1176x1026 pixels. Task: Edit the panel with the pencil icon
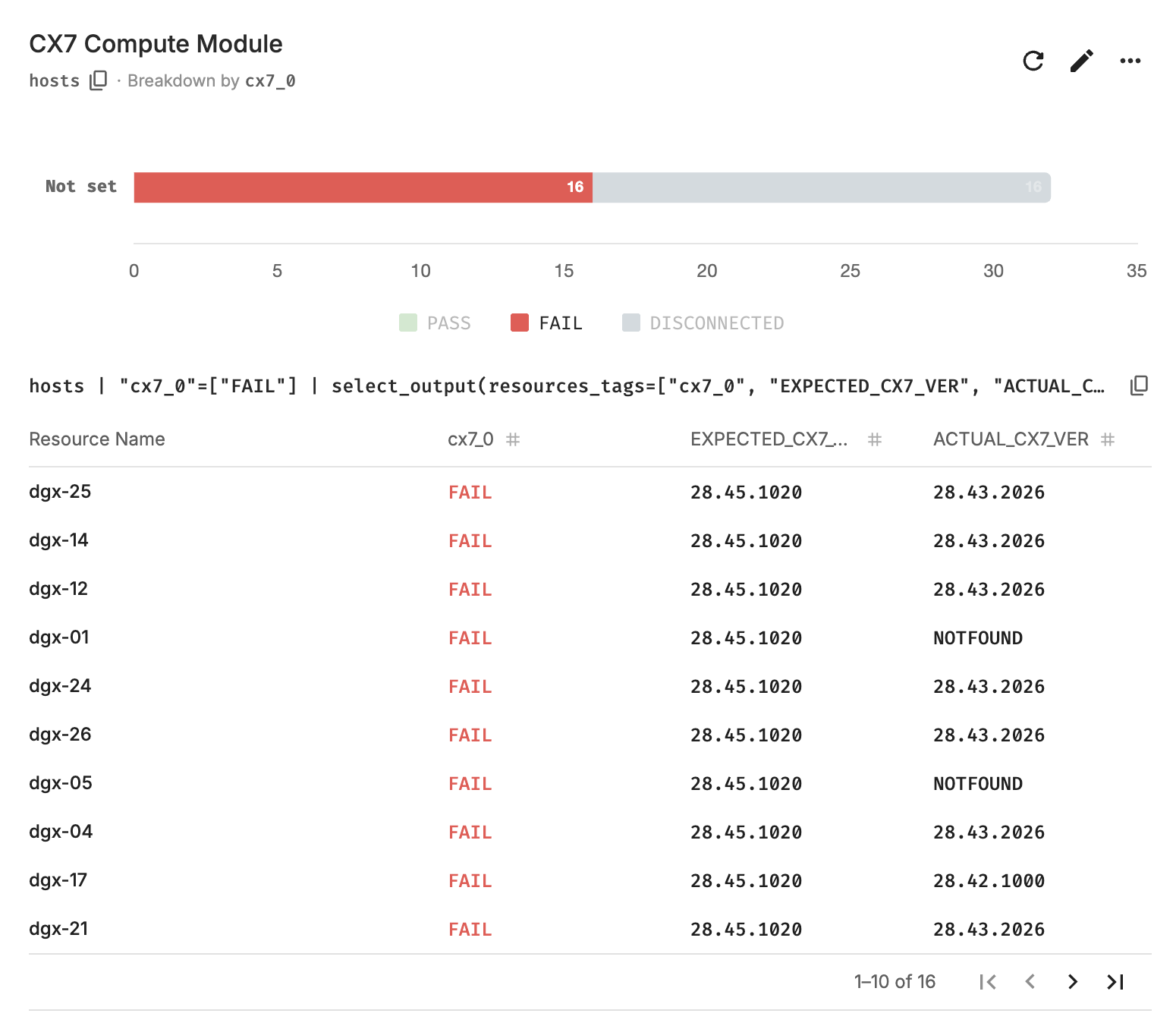click(x=1082, y=61)
